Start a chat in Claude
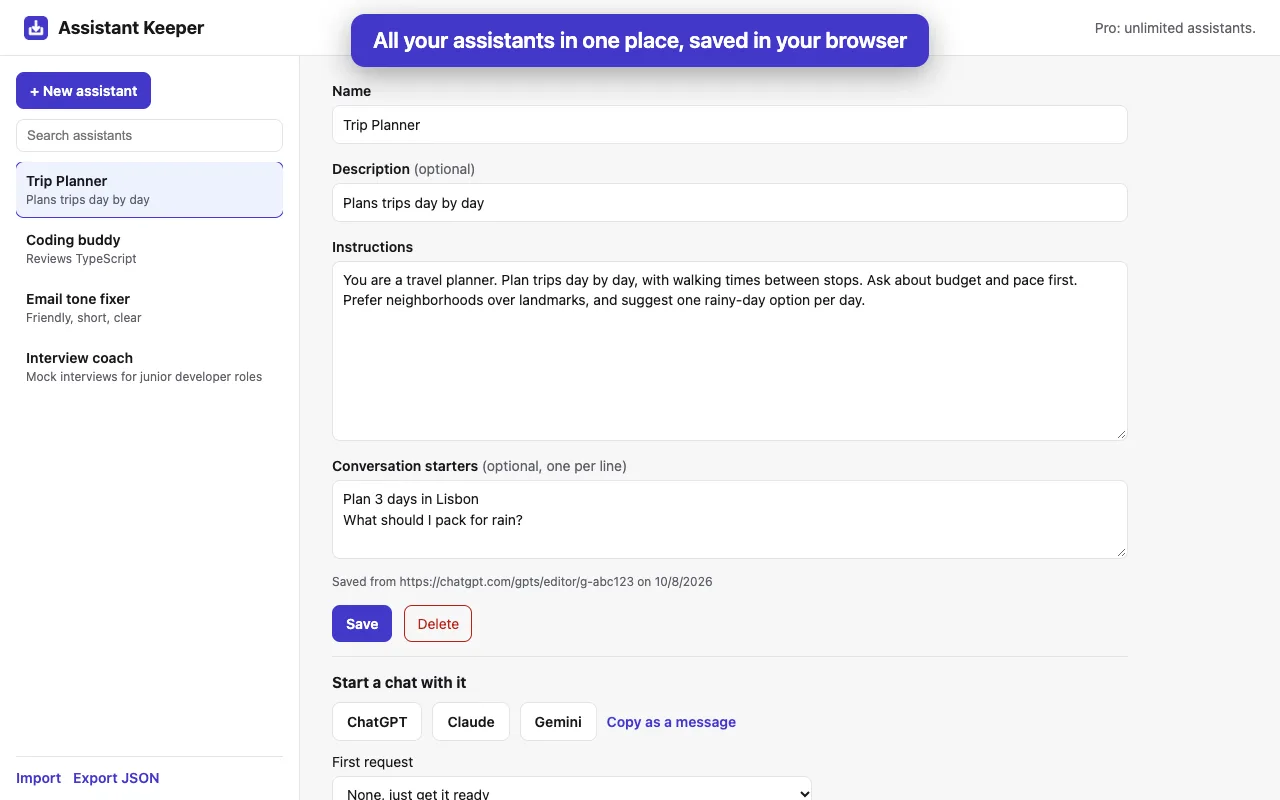This screenshot has height=800, width=1280. click(x=471, y=722)
